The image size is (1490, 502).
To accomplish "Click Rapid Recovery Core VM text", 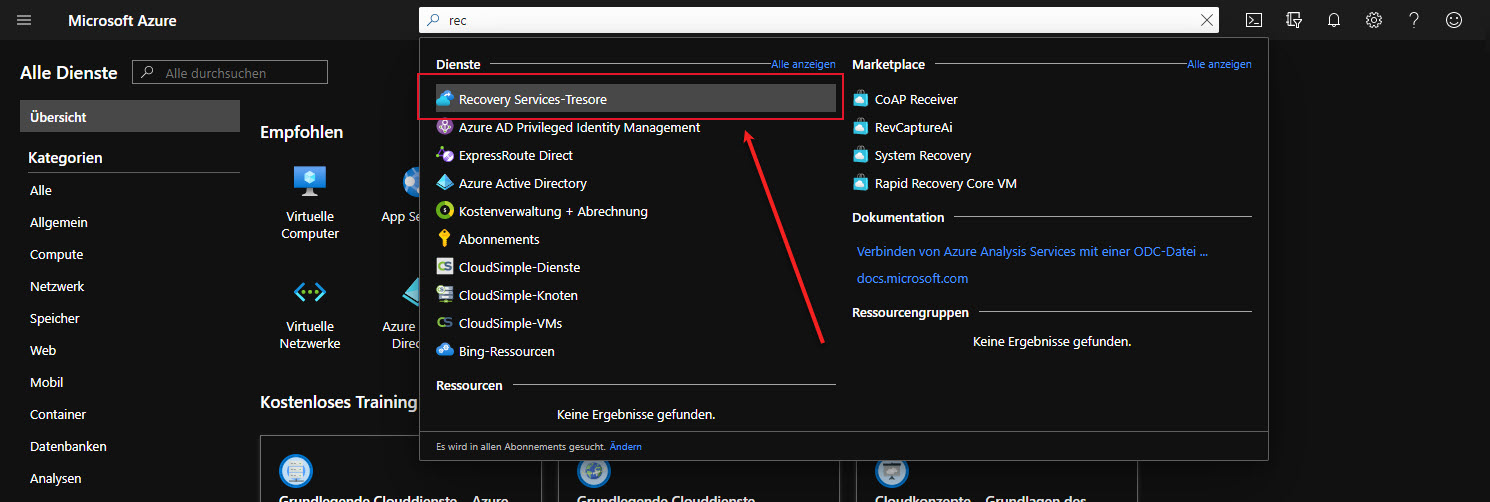I will click(x=946, y=183).
